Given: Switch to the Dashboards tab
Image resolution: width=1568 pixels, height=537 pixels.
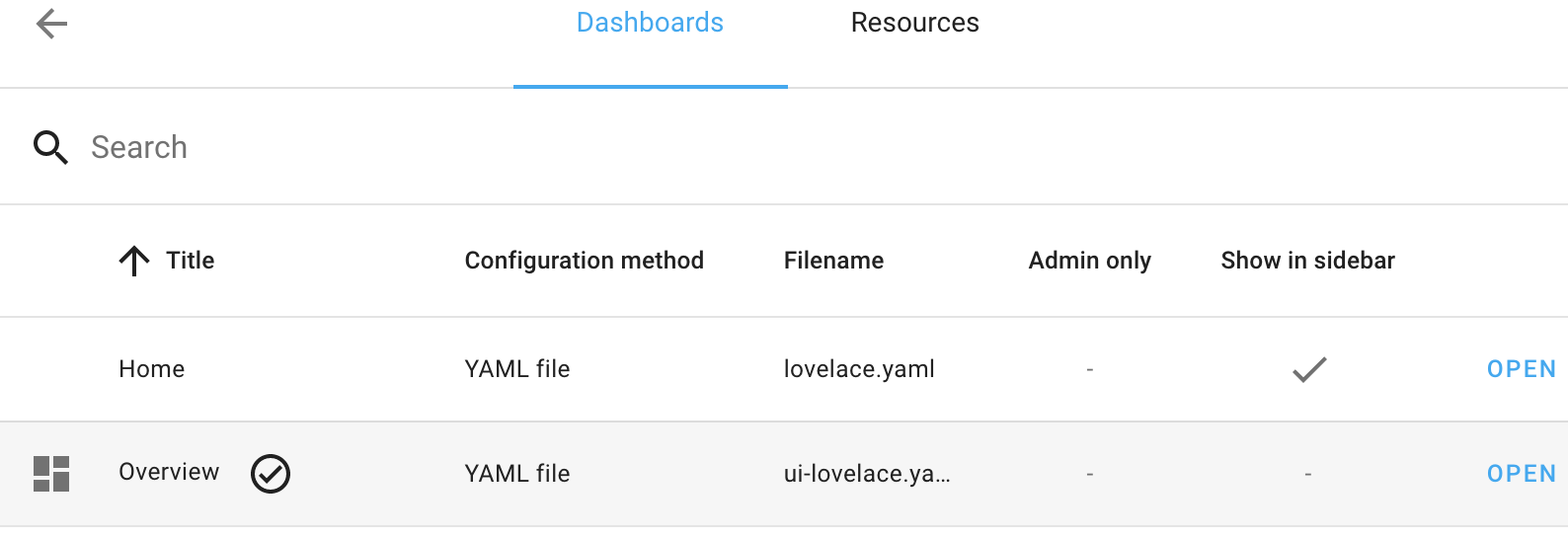Looking at the screenshot, I should point(650,24).
